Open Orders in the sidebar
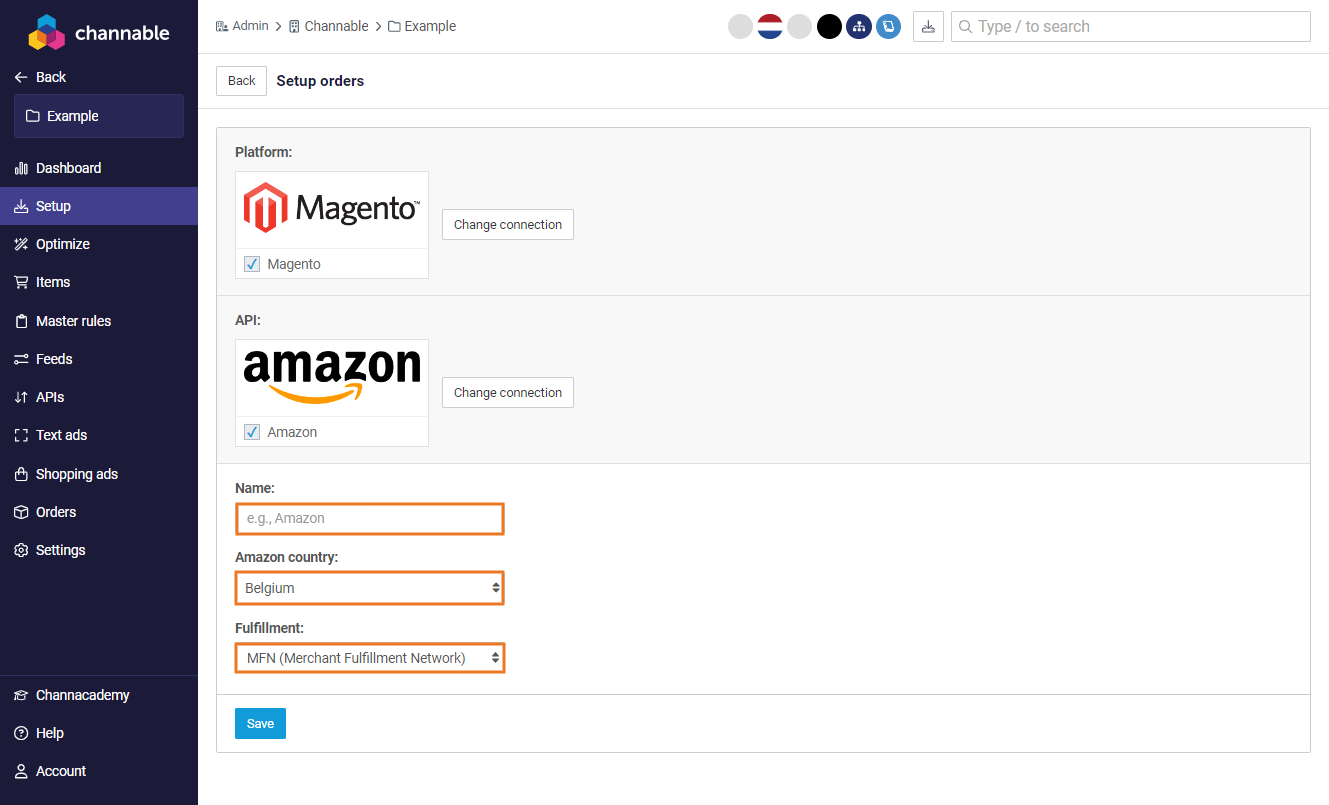Image resolution: width=1329 pixels, height=805 pixels. 99,512
